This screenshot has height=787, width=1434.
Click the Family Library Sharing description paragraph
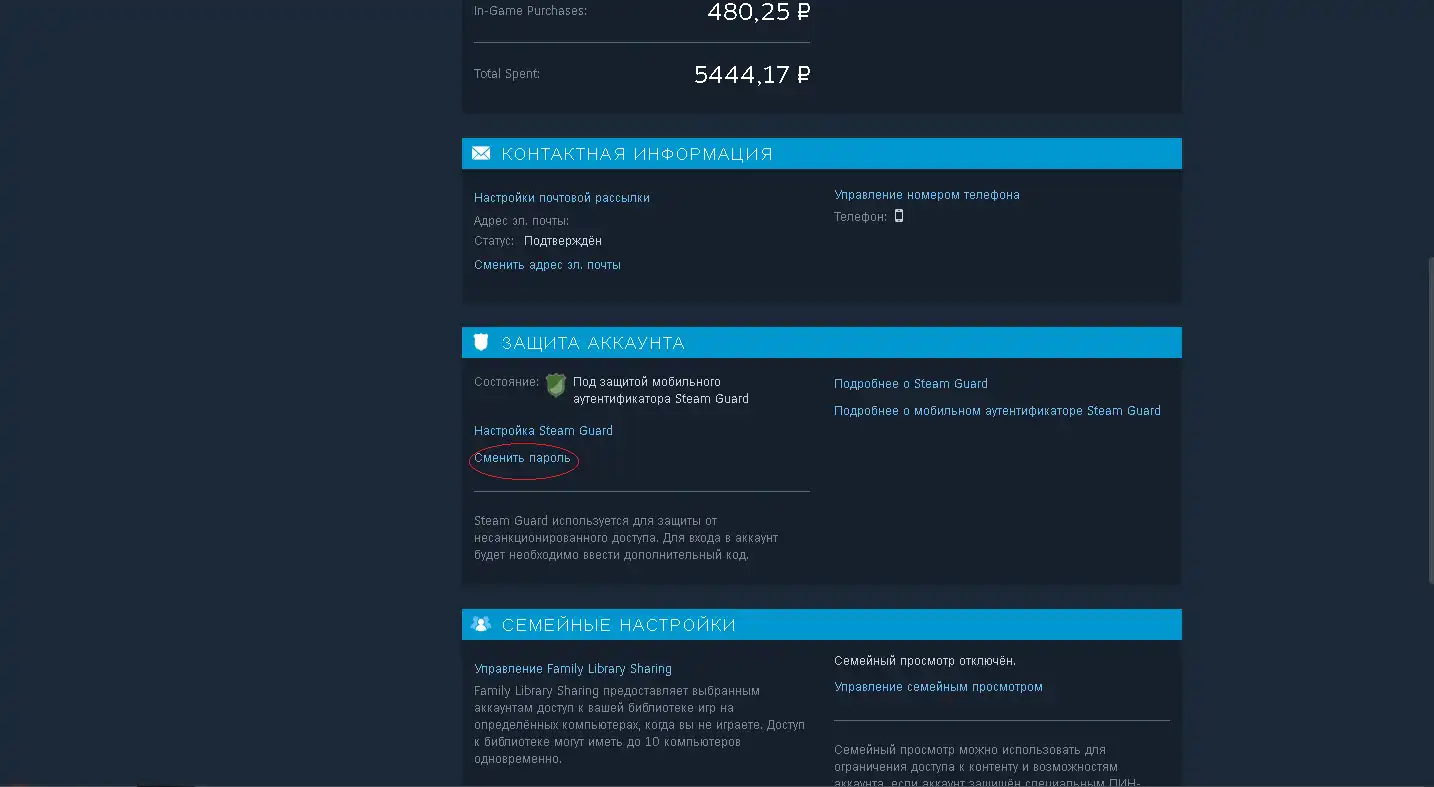(639, 725)
